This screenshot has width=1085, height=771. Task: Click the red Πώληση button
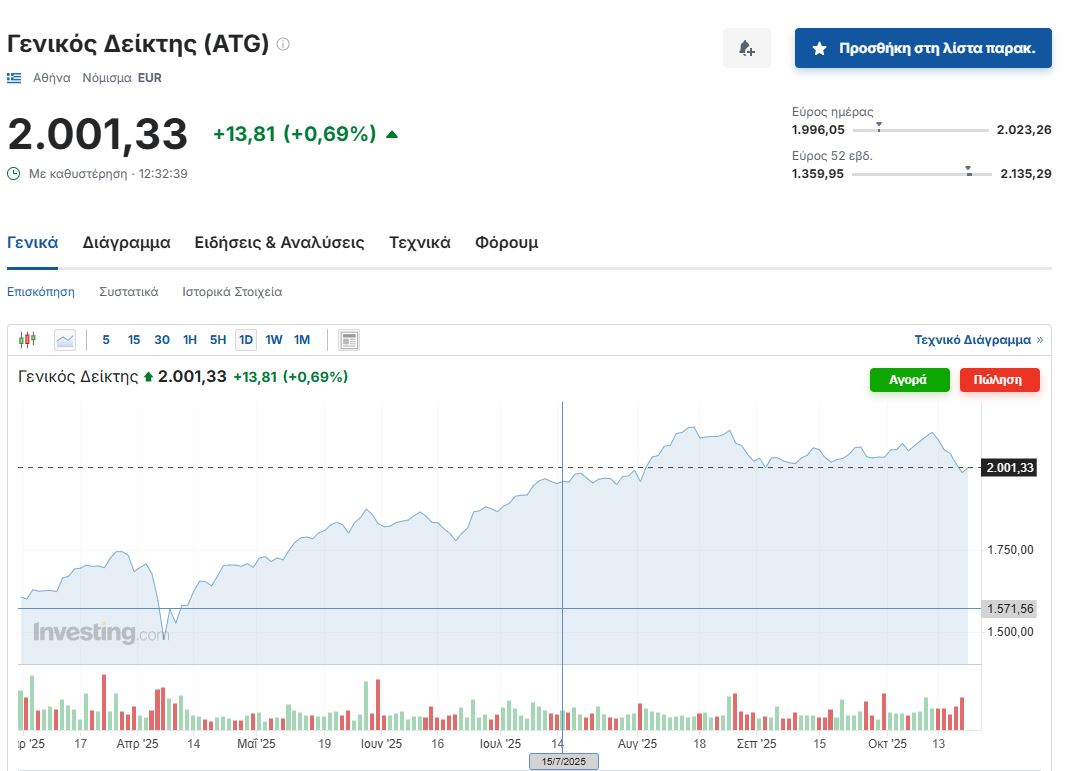[x=998, y=380]
